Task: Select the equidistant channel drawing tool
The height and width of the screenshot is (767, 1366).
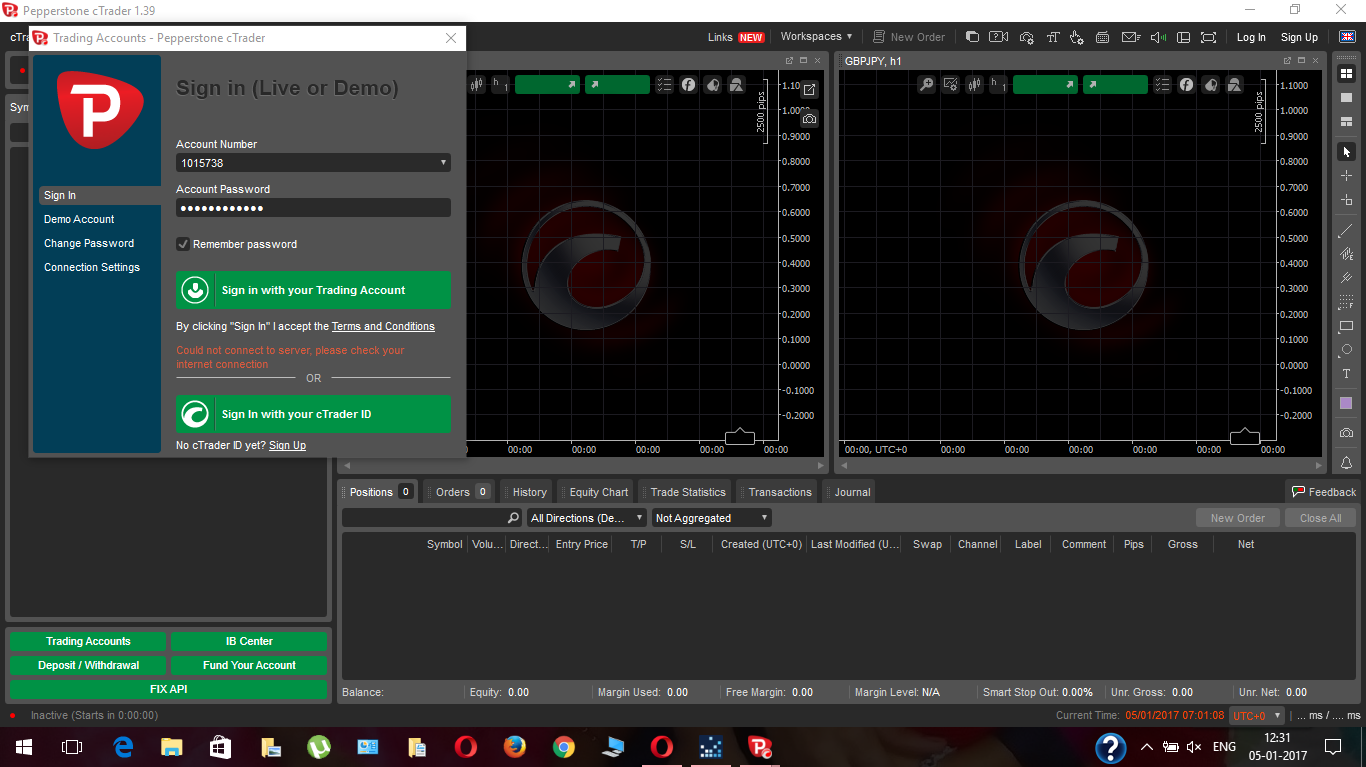Action: coord(1346,254)
